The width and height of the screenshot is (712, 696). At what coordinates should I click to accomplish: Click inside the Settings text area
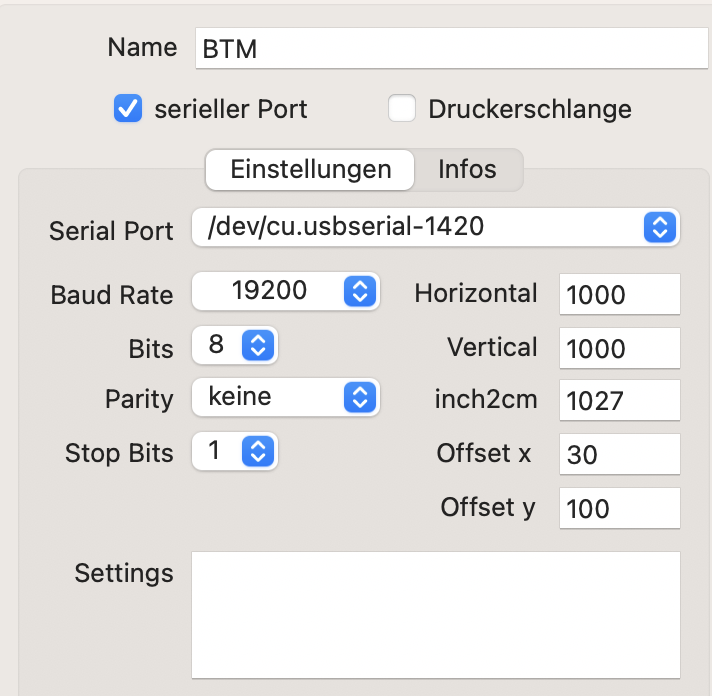coord(436,615)
